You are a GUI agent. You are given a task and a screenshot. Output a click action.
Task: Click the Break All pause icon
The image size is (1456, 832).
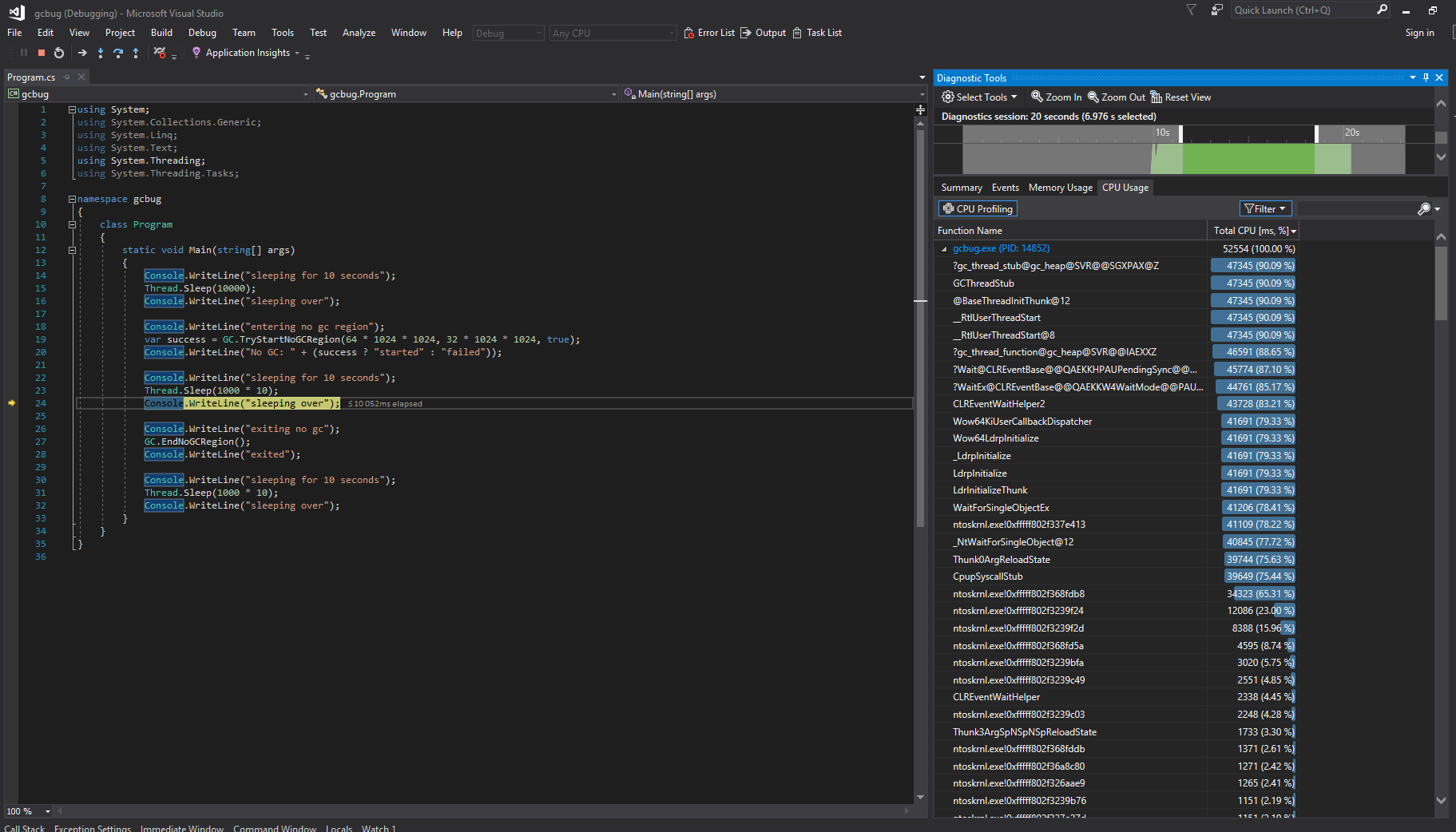coord(22,53)
